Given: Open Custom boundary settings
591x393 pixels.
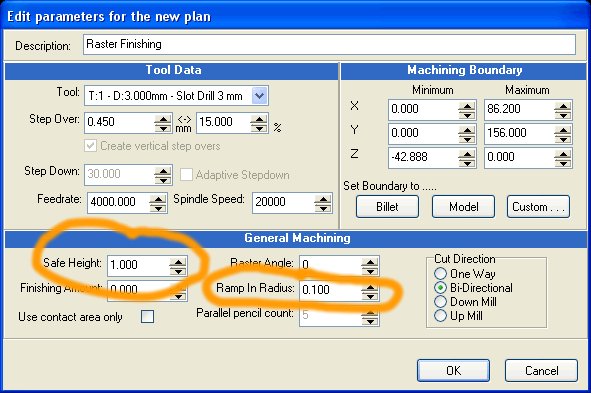Looking at the screenshot, I should pyautogui.click(x=539, y=206).
